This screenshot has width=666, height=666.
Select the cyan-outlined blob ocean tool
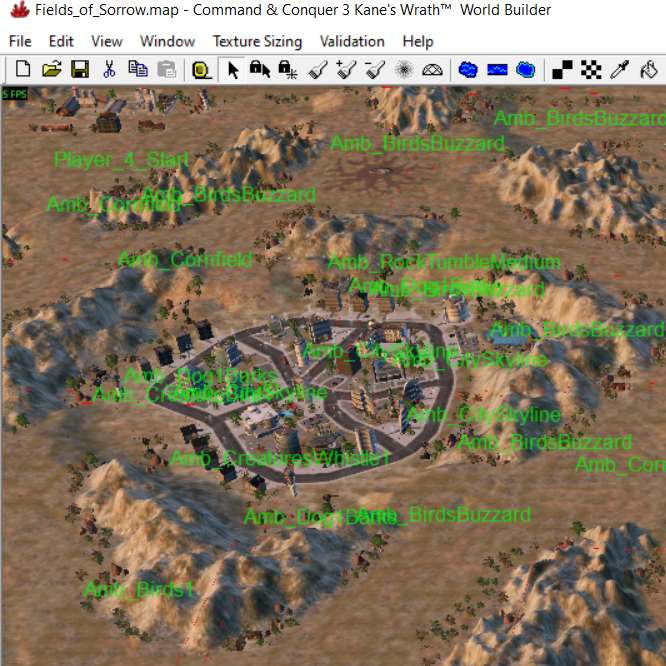pos(525,70)
